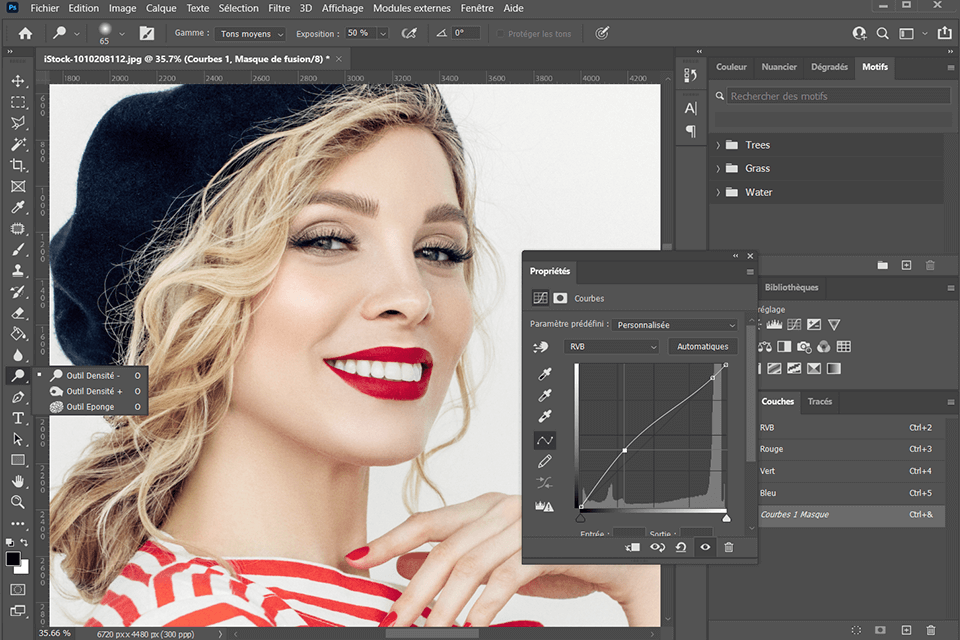Select the Rouge channel
Image resolution: width=960 pixels, height=640 pixels.
tap(851, 449)
